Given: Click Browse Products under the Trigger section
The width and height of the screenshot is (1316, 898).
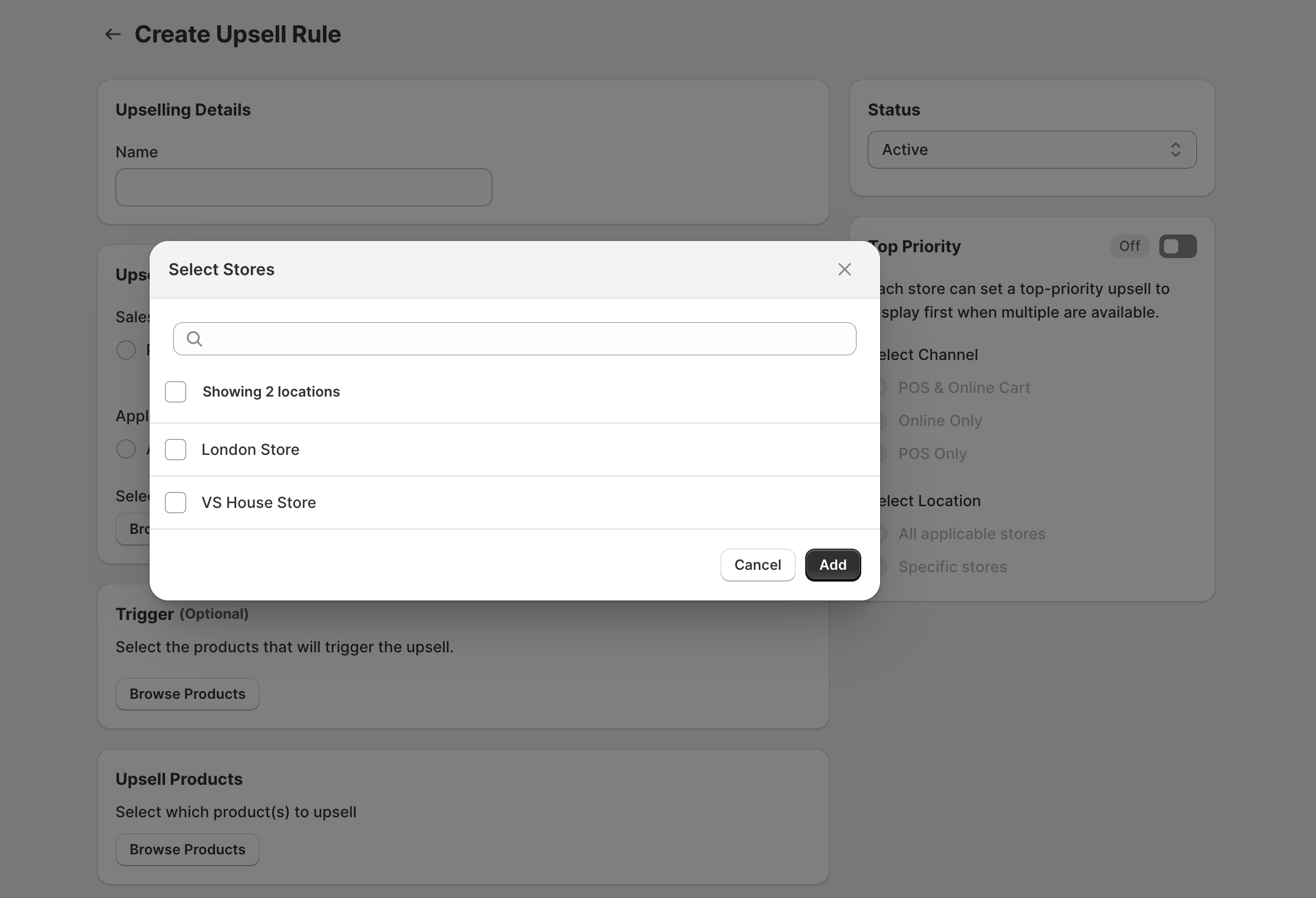Looking at the screenshot, I should 187,694.
